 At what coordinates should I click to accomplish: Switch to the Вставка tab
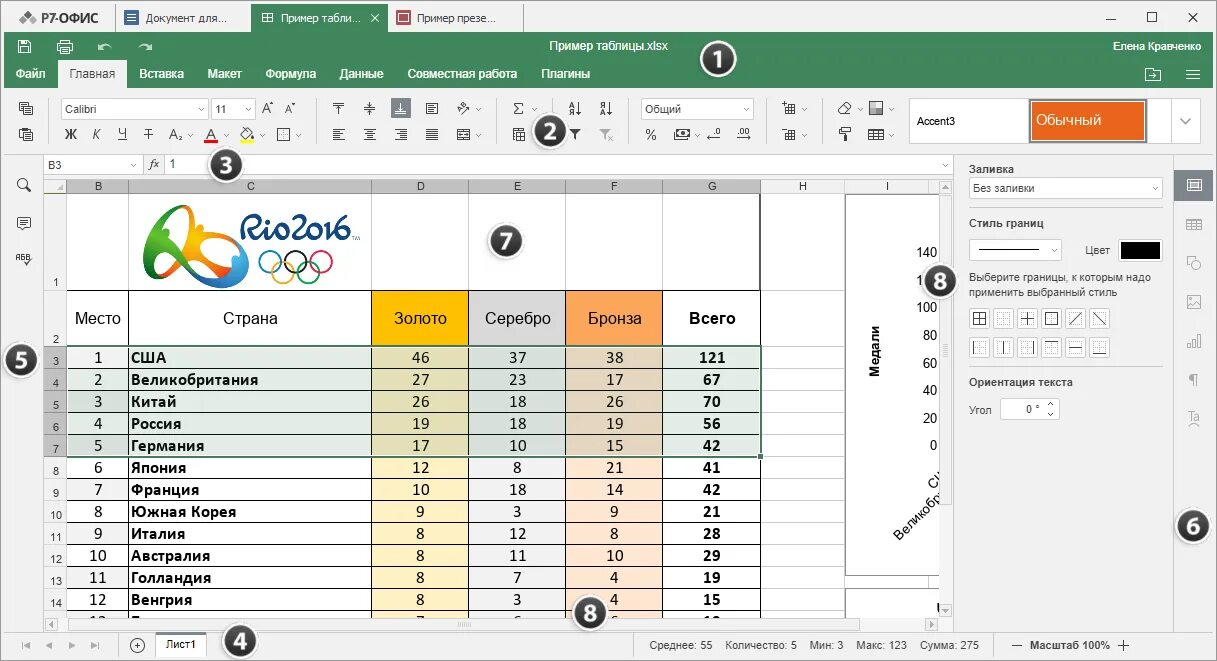(x=161, y=74)
